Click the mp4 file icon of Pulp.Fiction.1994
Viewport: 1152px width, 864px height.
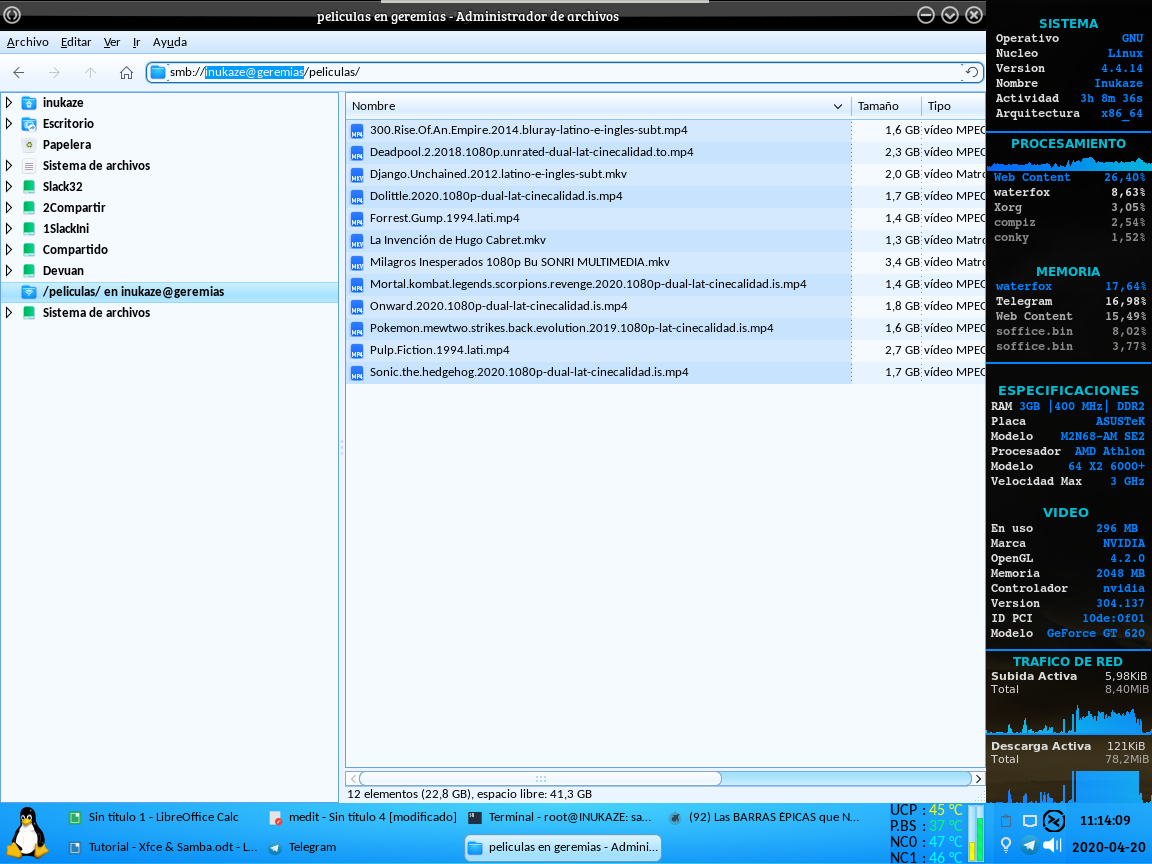point(357,351)
